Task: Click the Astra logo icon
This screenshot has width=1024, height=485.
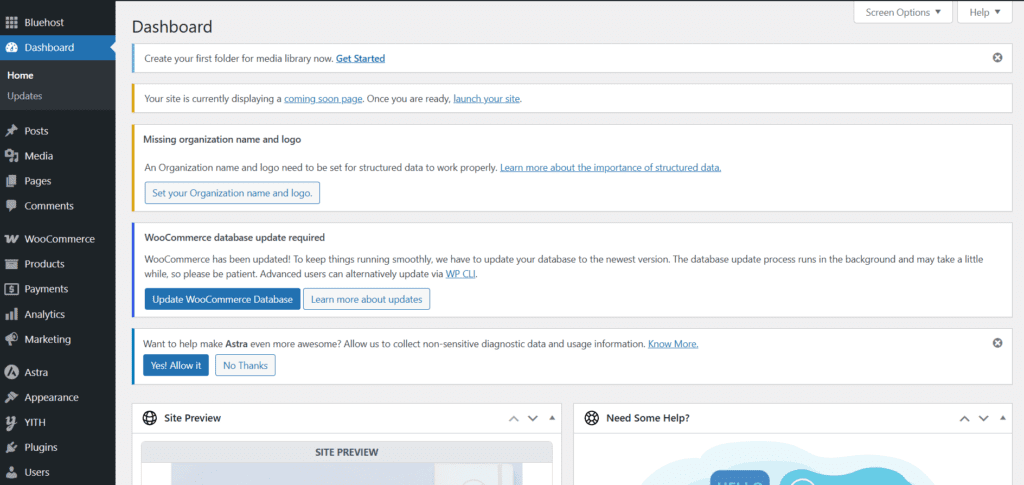Action: click(x=11, y=373)
